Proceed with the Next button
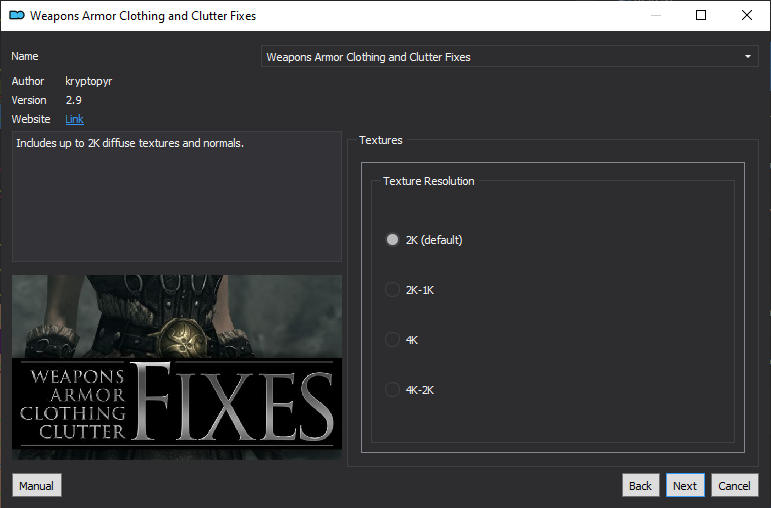771x508 pixels. pos(685,485)
